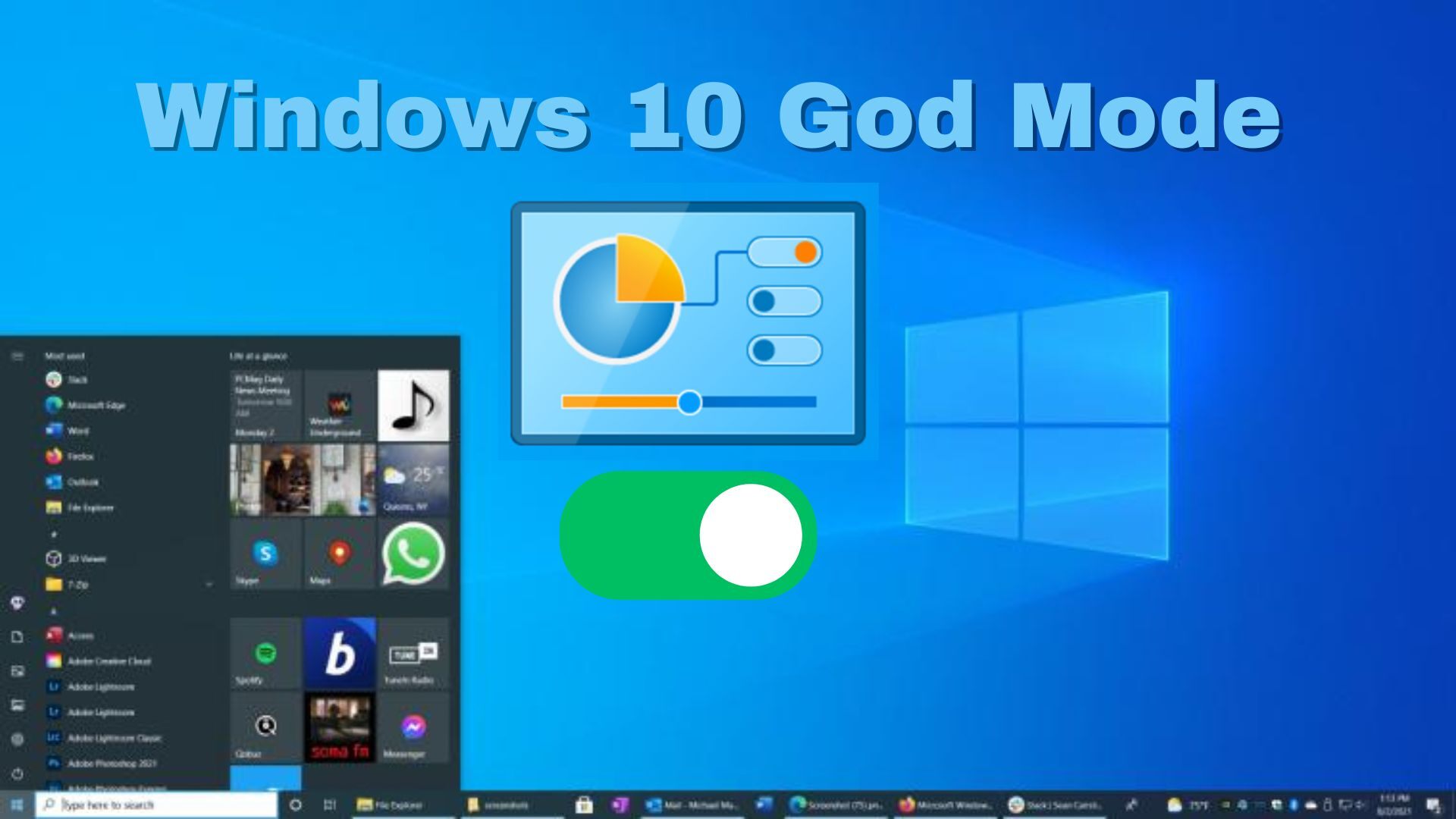Open the Action Center notifications icon

coord(1434,805)
